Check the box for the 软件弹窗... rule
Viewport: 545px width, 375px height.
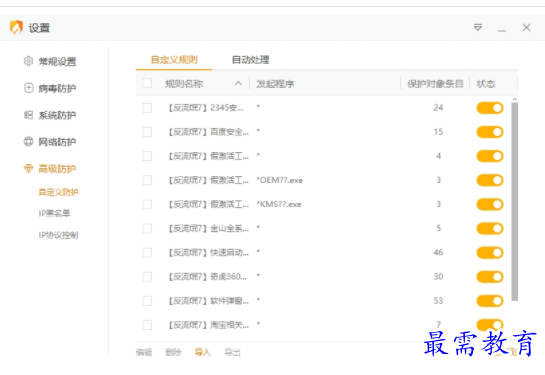[x=147, y=301]
